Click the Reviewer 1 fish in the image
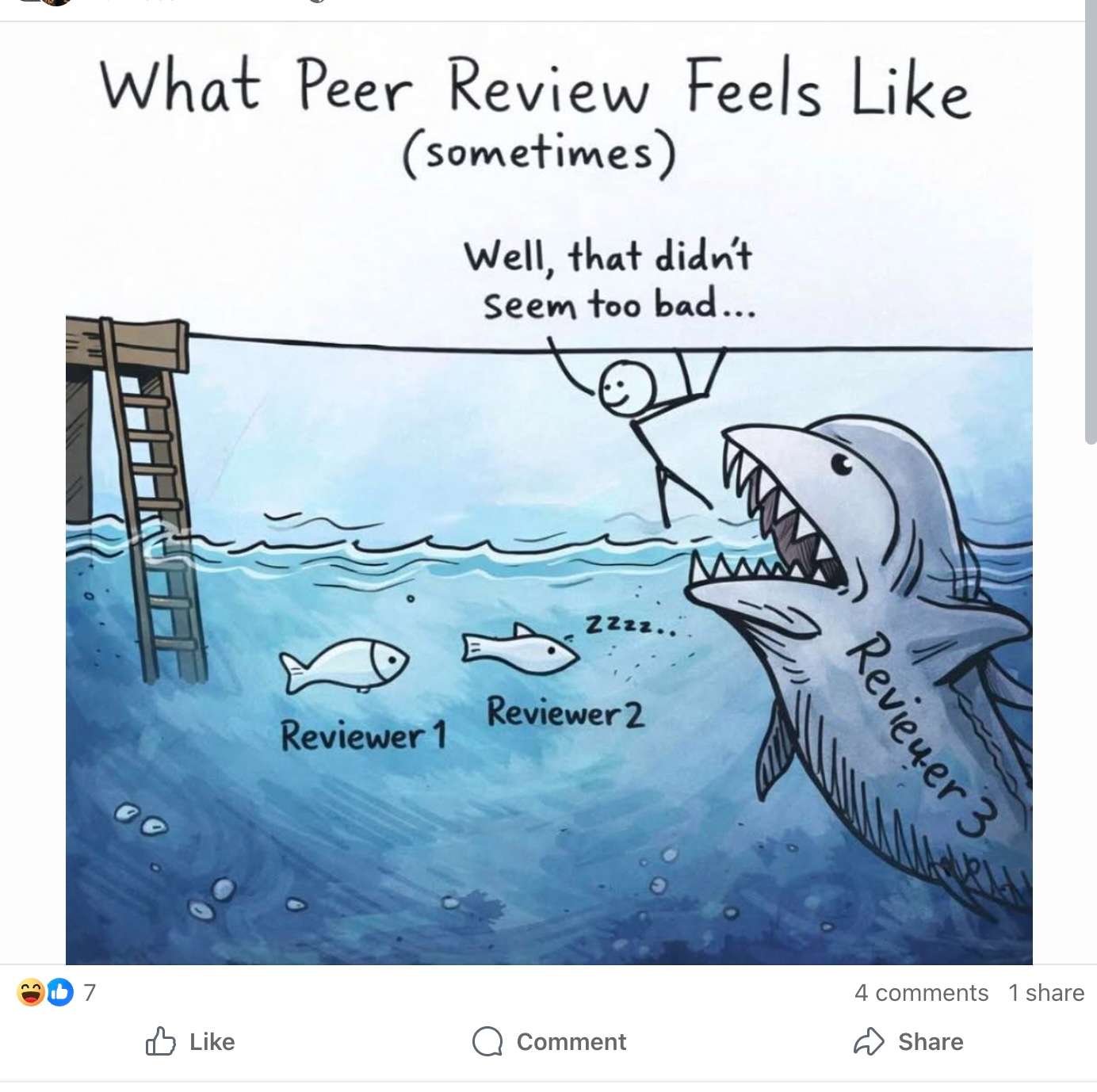Image resolution: width=1097 pixels, height=1092 pixels. pos(342,664)
